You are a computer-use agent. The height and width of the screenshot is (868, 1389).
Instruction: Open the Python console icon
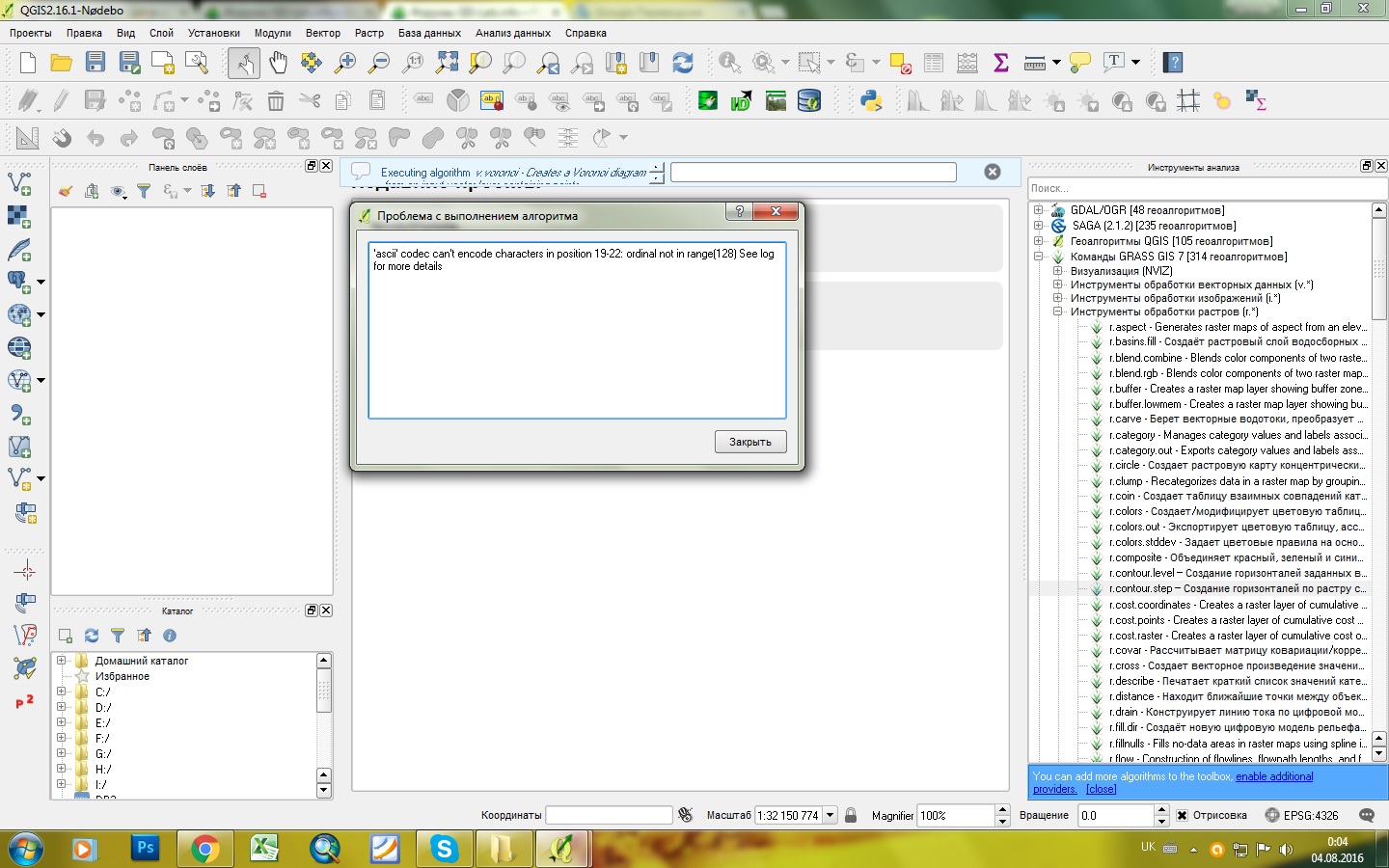click(x=871, y=100)
